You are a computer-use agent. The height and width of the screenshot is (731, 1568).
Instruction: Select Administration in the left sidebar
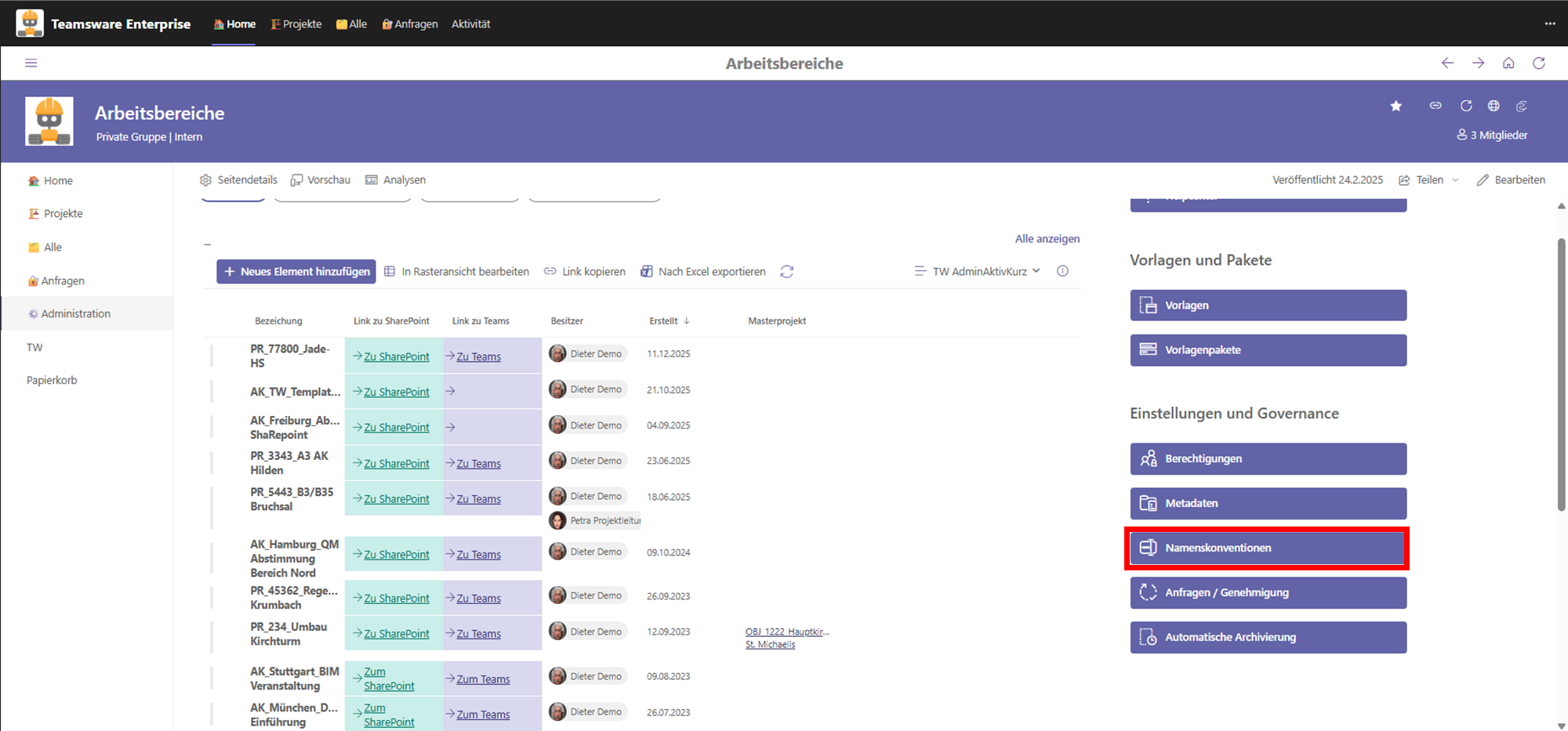pyautogui.click(x=75, y=313)
